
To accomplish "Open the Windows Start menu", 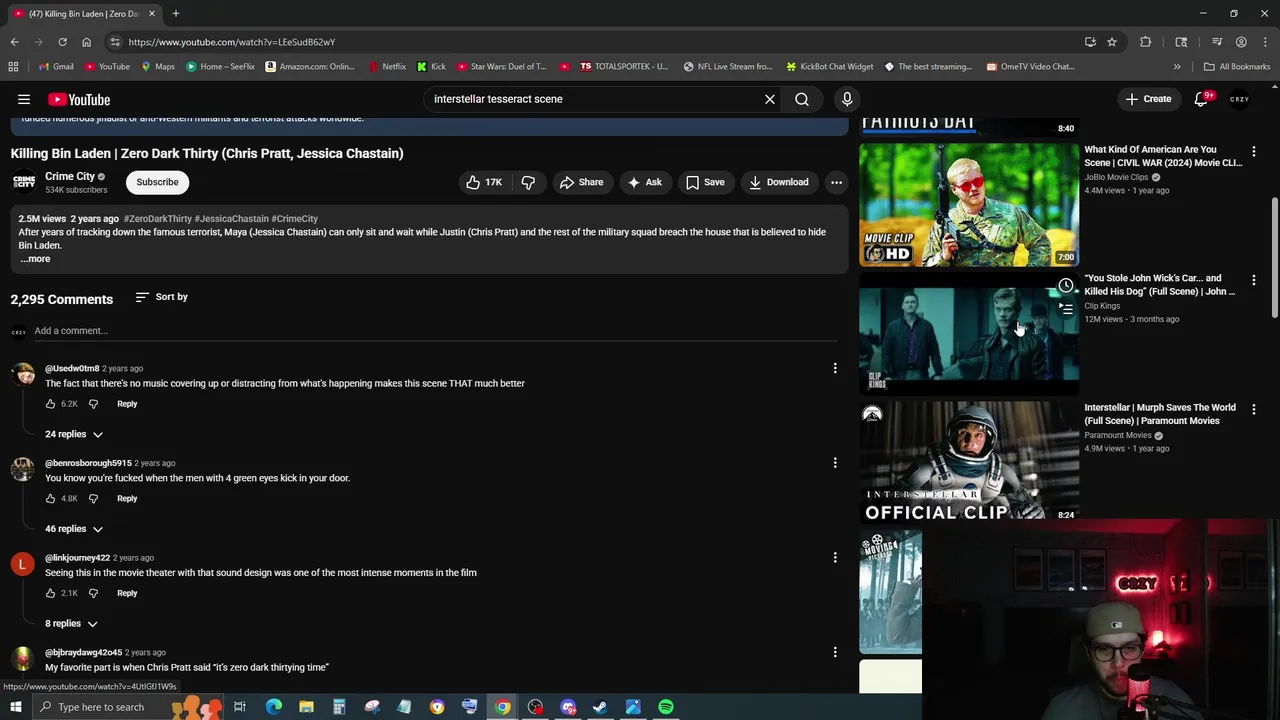I will click(15, 707).
